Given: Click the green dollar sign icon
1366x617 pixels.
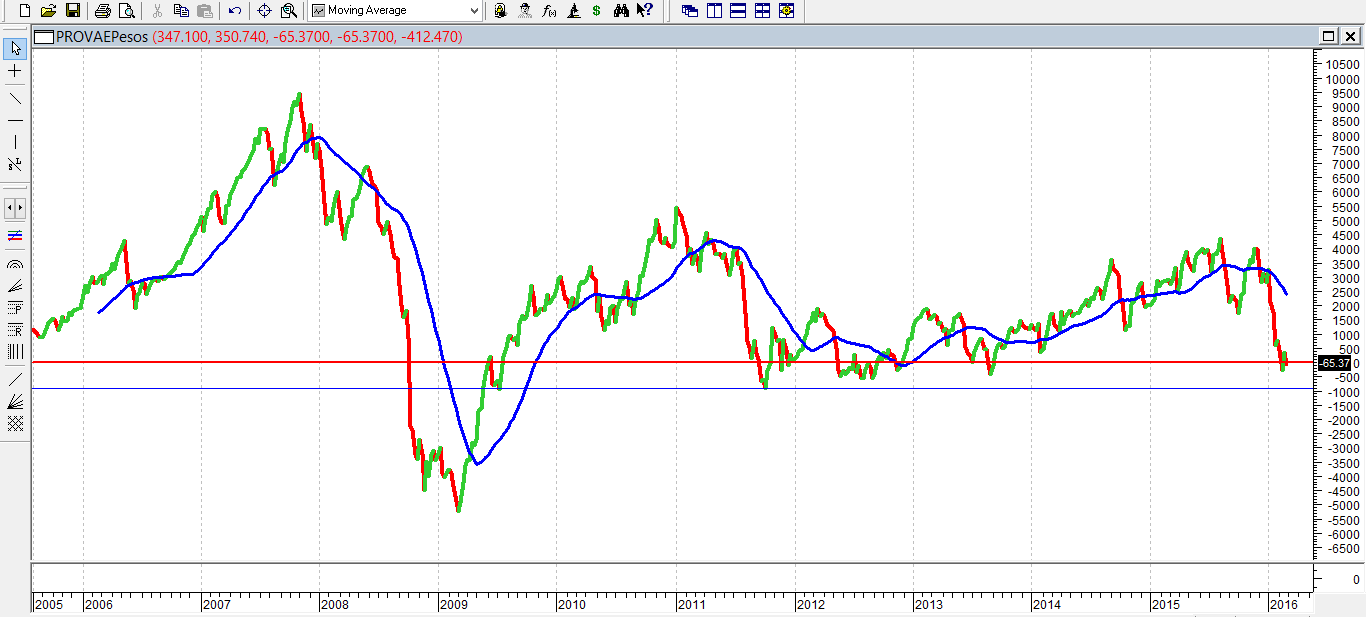Looking at the screenshot, I should pos(596,10).
